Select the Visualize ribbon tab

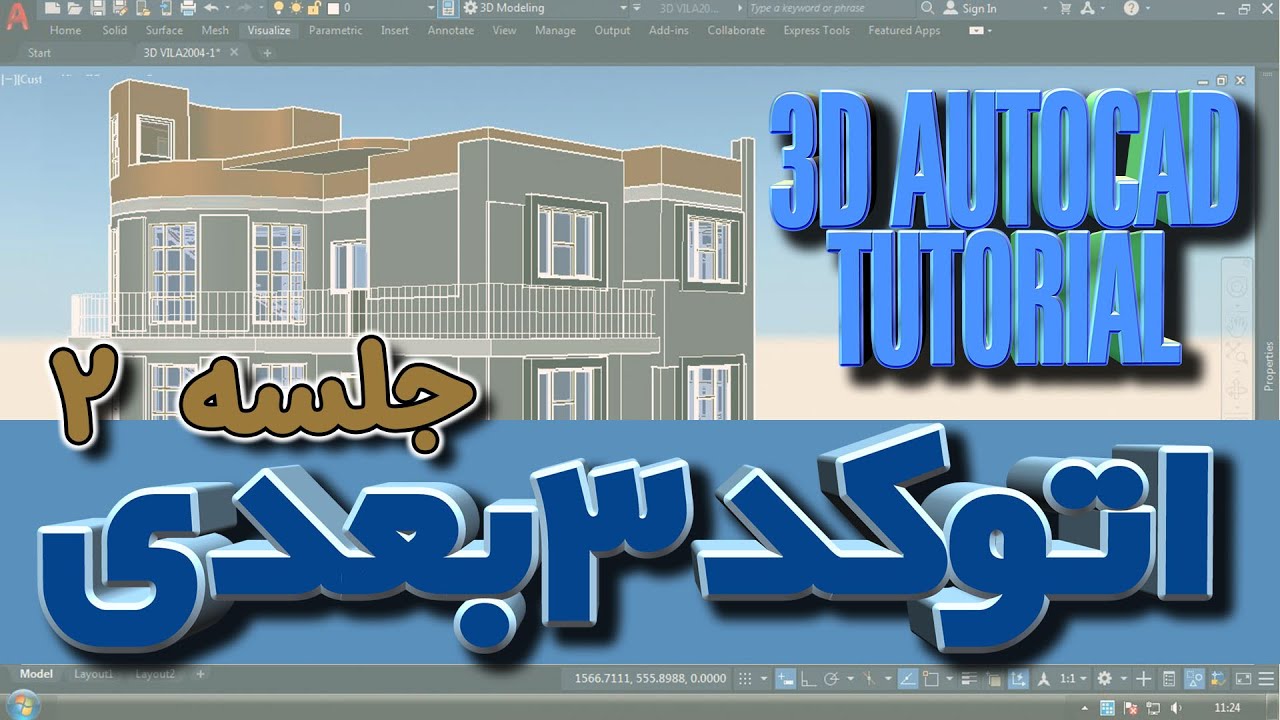(269, 30)
